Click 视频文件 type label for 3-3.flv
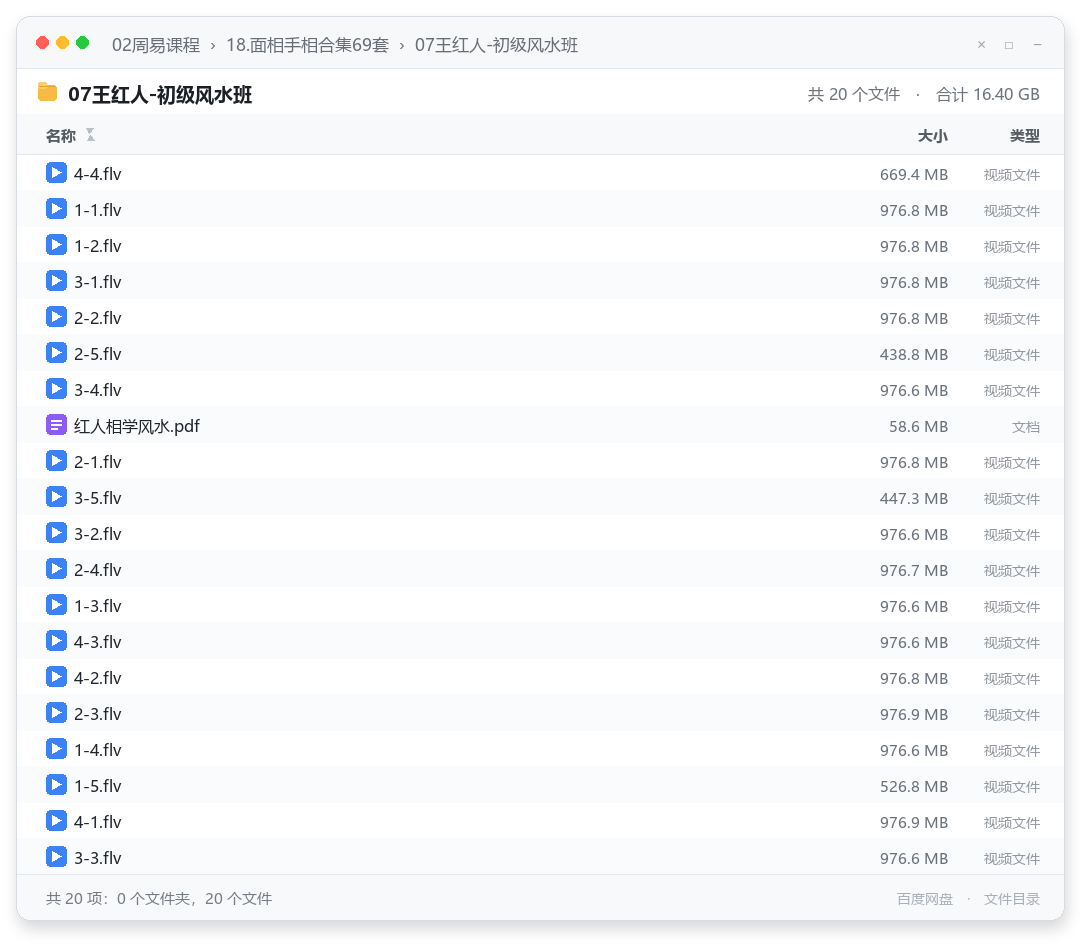 pyautogui.click(x=1012, y=859)
